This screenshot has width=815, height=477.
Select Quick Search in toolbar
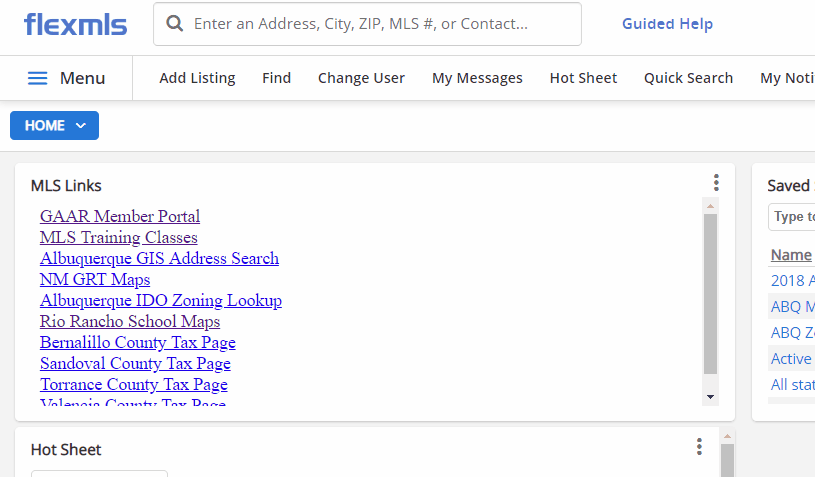click(x=688, y=78)
